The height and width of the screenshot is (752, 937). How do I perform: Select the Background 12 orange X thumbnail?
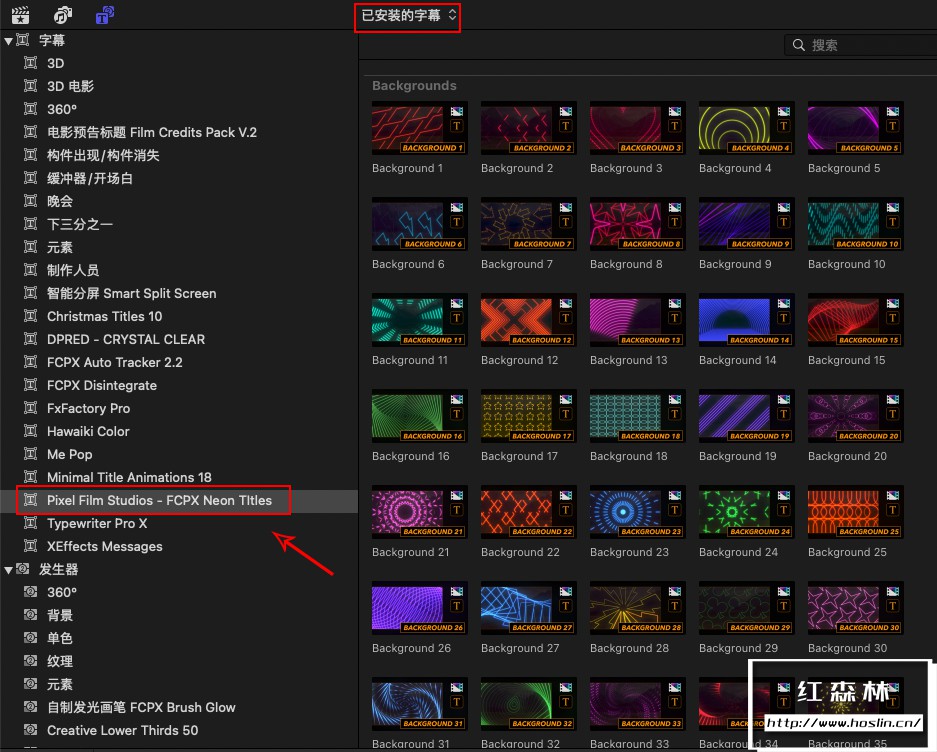pos(528,320)
